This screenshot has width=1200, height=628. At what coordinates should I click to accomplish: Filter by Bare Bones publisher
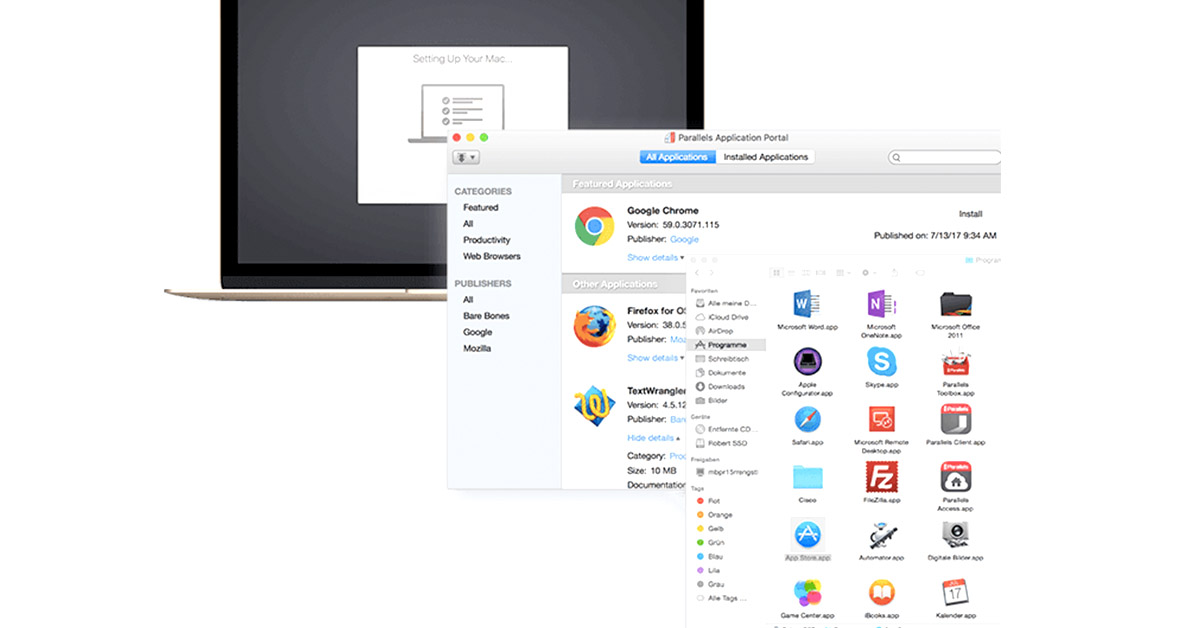(486, 316)
